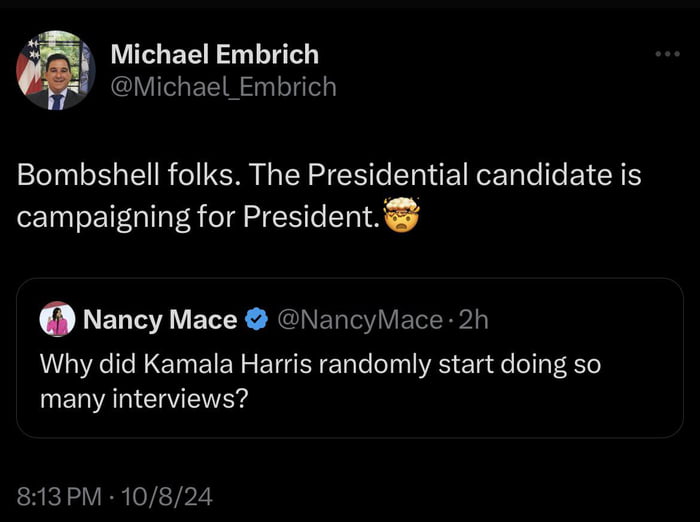Open Nancy Mace's small avatar
Image resolution: width=700 pixels, height=522 pixels.
57,320
